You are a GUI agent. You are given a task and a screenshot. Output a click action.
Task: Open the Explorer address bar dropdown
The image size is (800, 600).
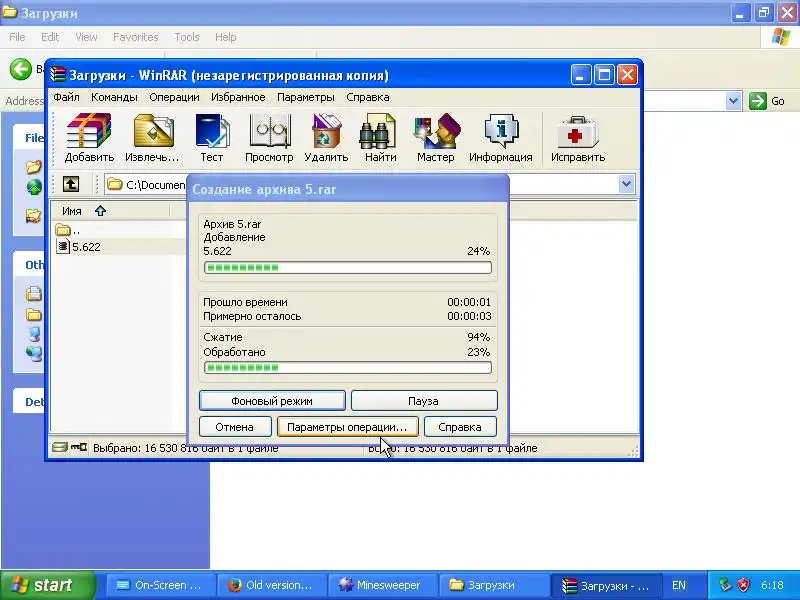coord(733,101)
